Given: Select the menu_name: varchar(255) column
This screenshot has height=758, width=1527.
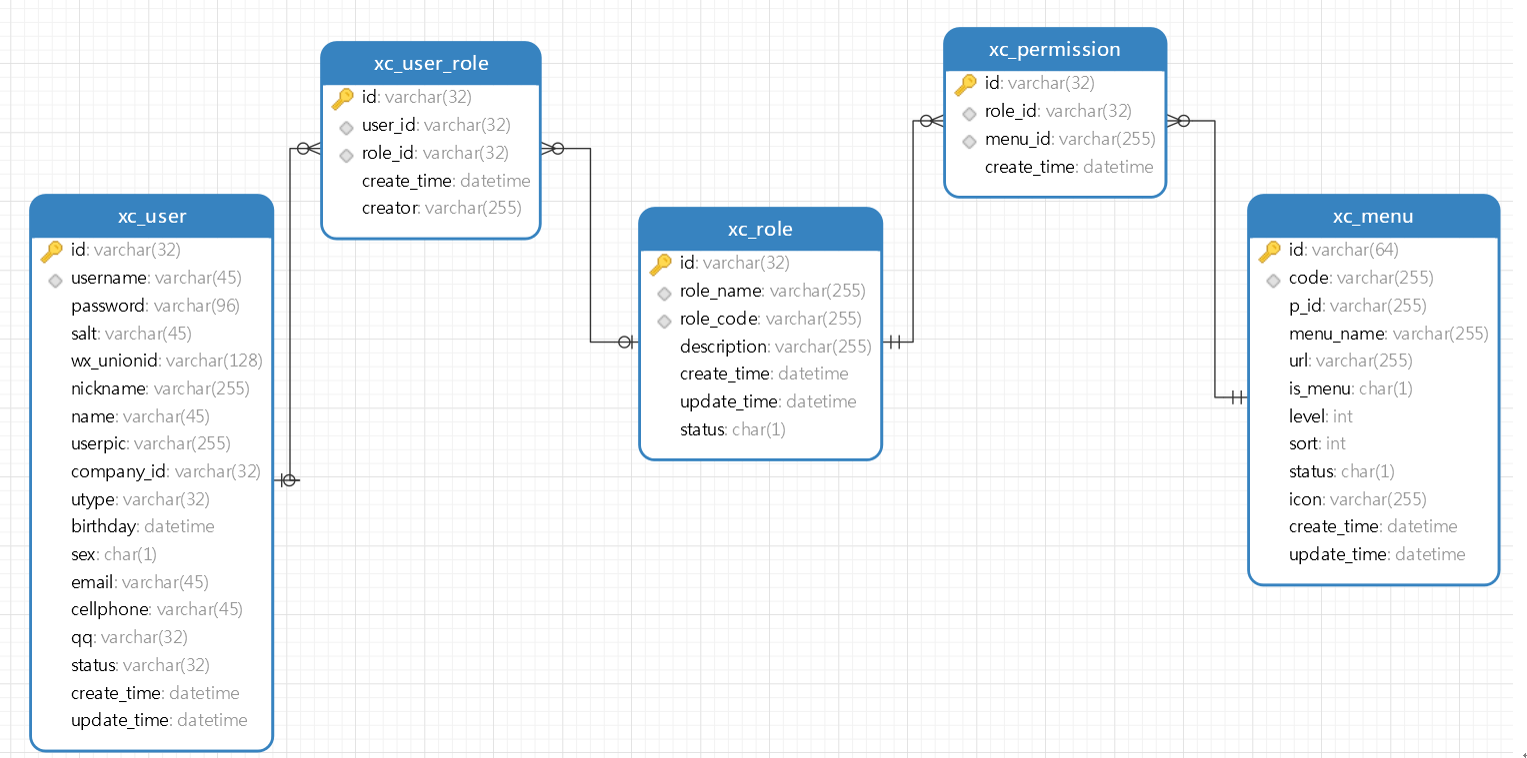Looking at the screenshot, I should pyautogui.click(x=1389, y=333).
